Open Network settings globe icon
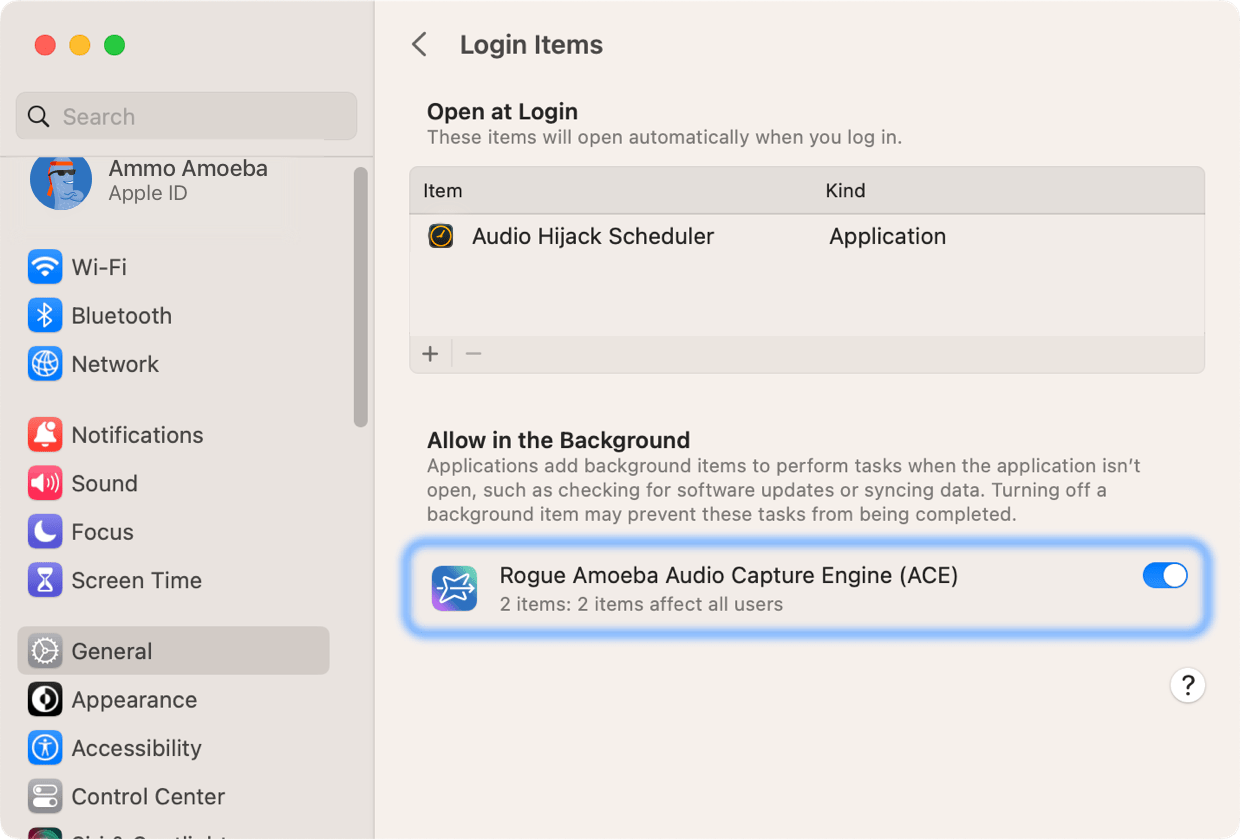1240x840 pixels. pos(44,364)
